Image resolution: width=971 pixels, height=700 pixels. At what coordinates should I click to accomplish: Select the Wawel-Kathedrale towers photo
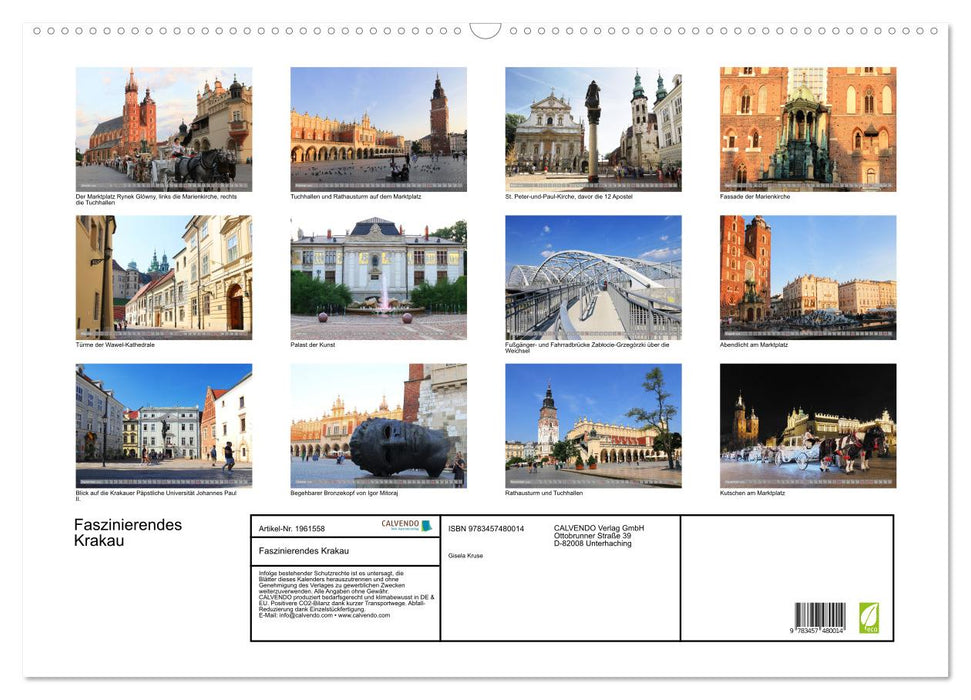164,277
